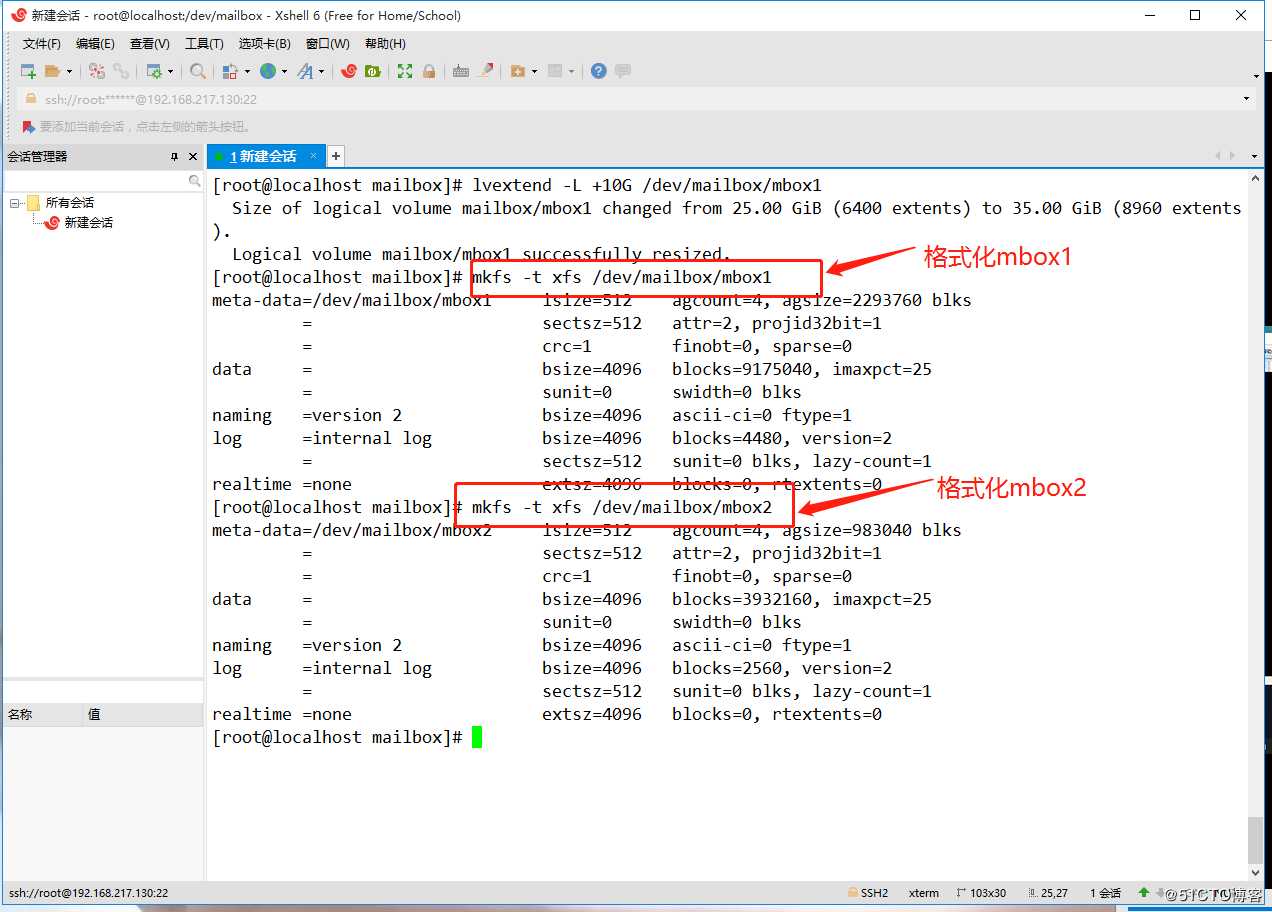Click the green up arrow status icon
The width and height of the screenshot is (1272, 912).
click(1143, 893)
